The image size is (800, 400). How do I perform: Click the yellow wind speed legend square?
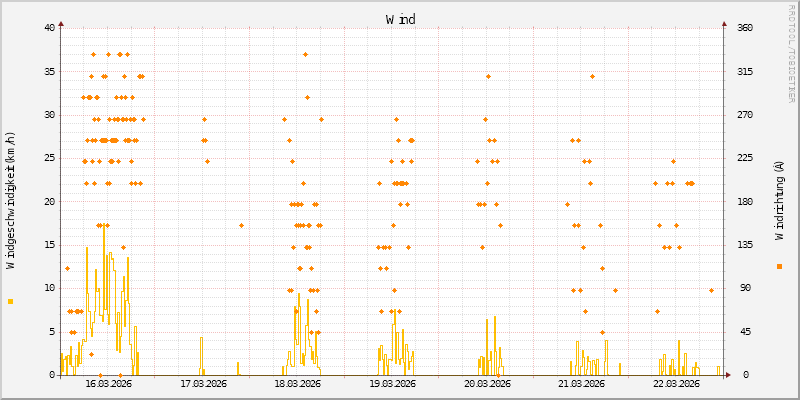[x=11, y=301]
